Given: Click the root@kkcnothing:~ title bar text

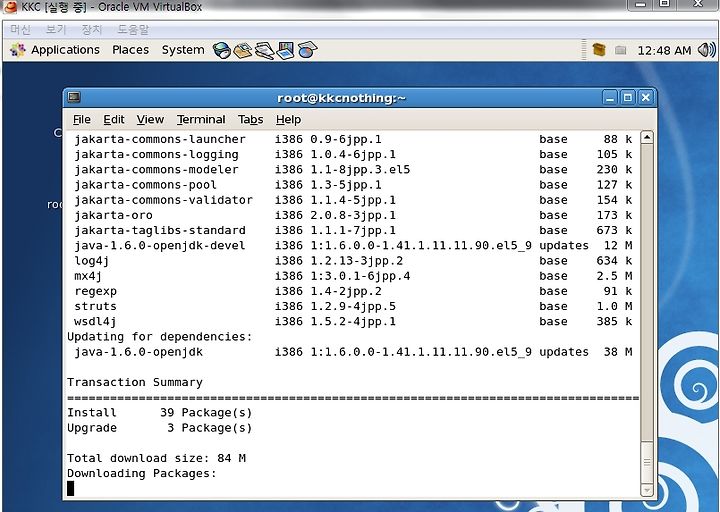Looking at the screenshot, I should pyautogui.click(x=341, y=98).
